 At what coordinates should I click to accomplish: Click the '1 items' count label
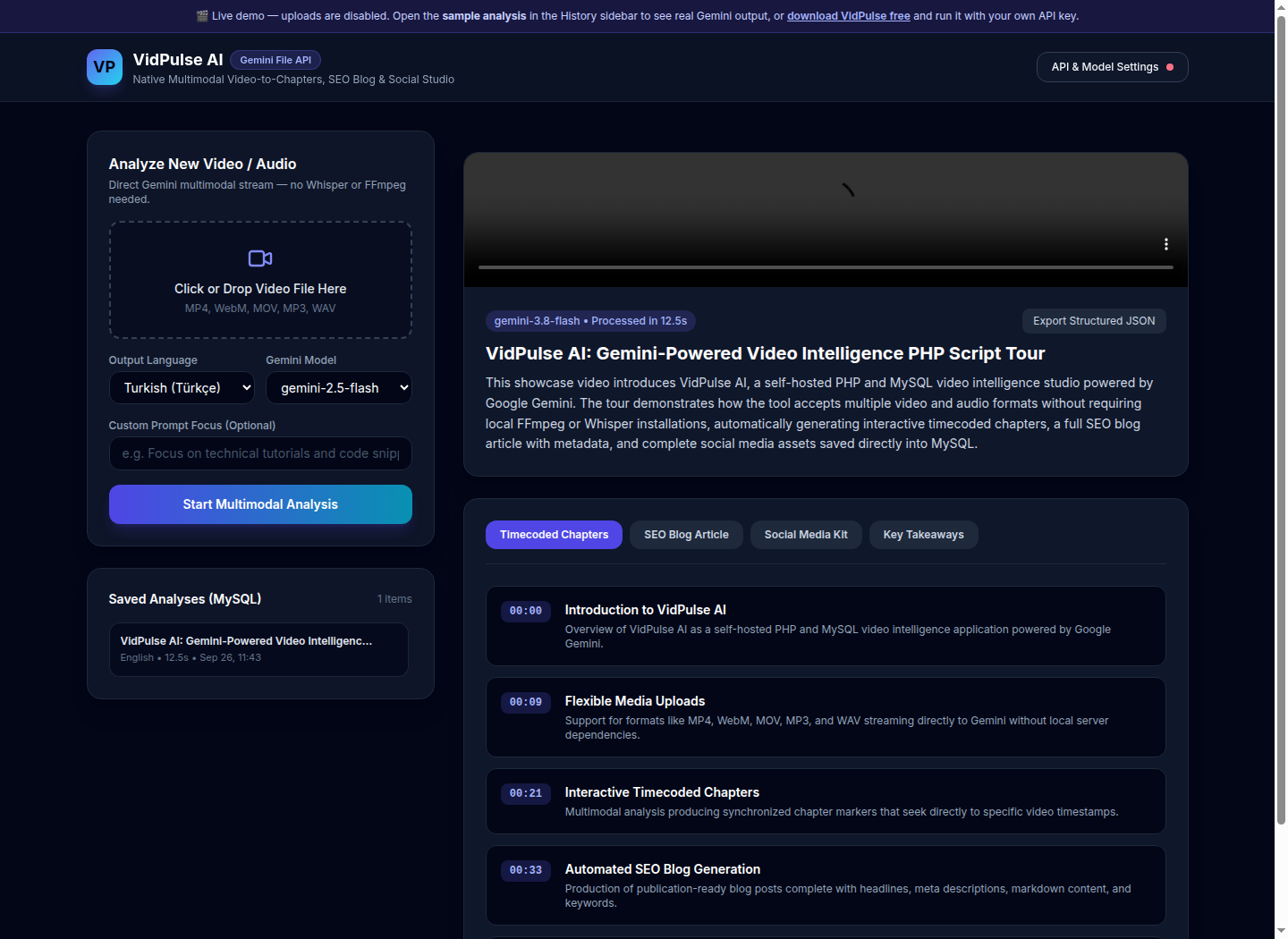pos(394,599)
